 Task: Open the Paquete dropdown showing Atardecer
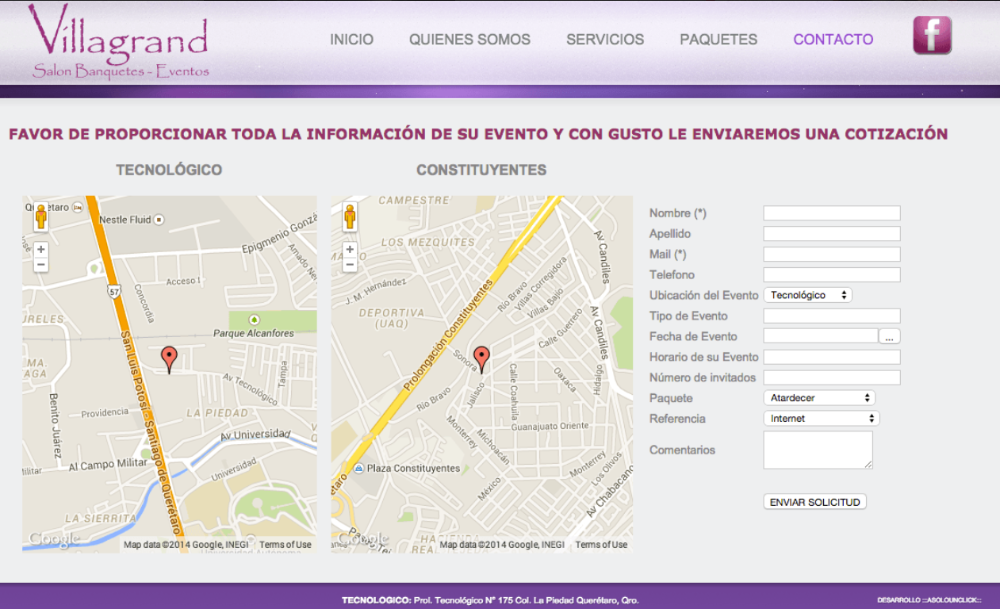(819, 398)
